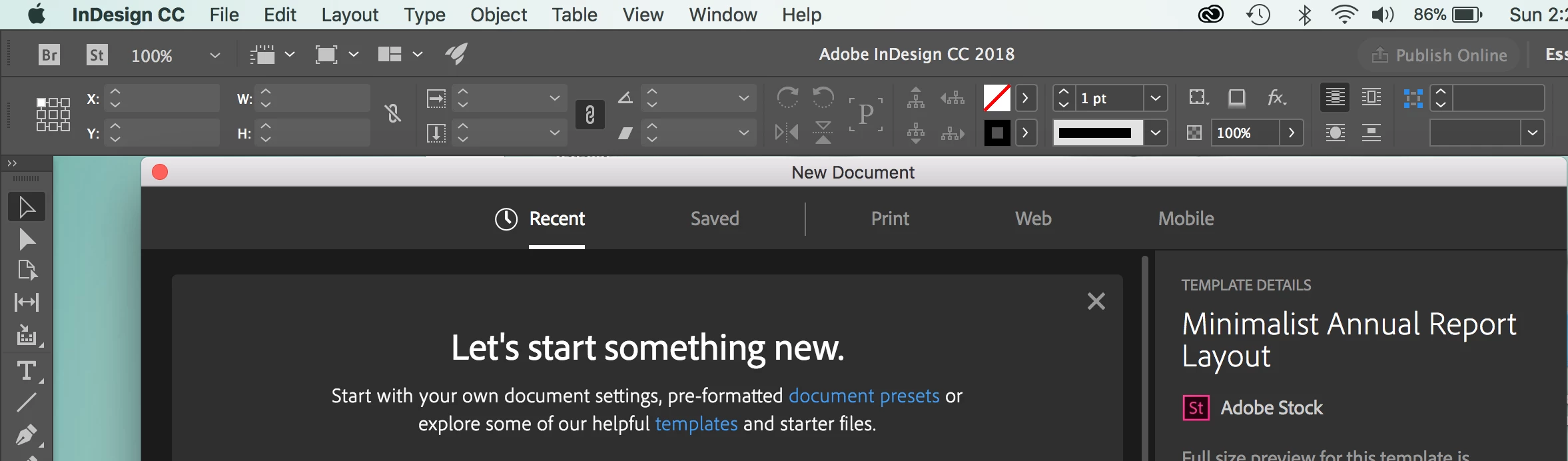Open the templates link
The image size is (1568, 461).
pos(696,424)
